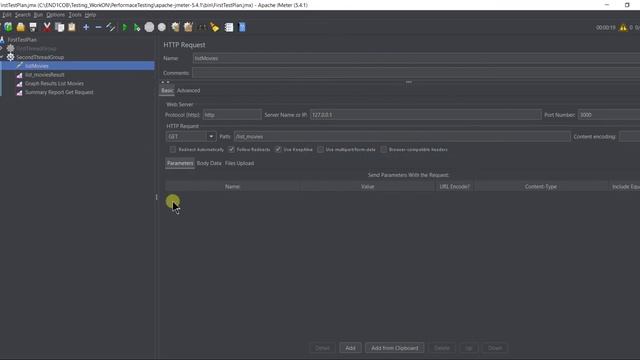Click the yellow warning triangle log icon
The image size is (640, 360).
click(623, 27)
